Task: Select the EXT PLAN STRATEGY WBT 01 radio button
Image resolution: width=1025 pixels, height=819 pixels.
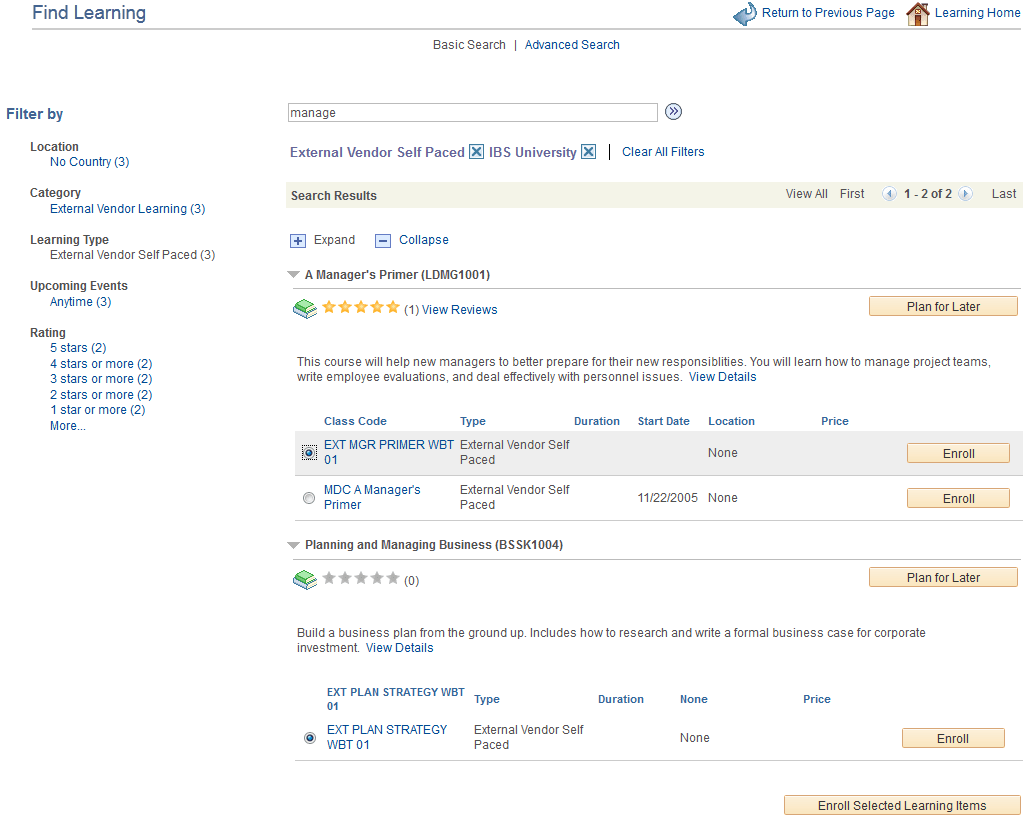Action: 308,737
